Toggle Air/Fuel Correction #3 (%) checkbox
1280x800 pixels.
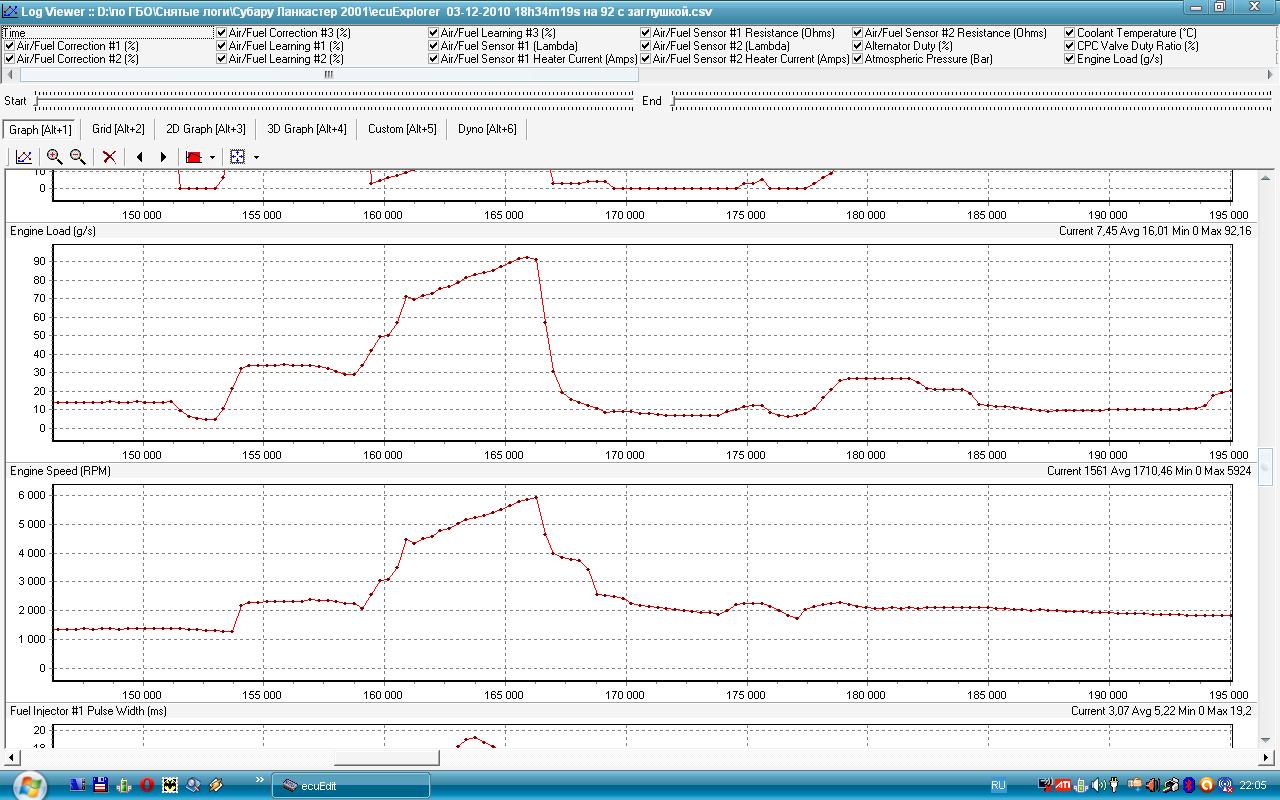(x=222, y=33)
